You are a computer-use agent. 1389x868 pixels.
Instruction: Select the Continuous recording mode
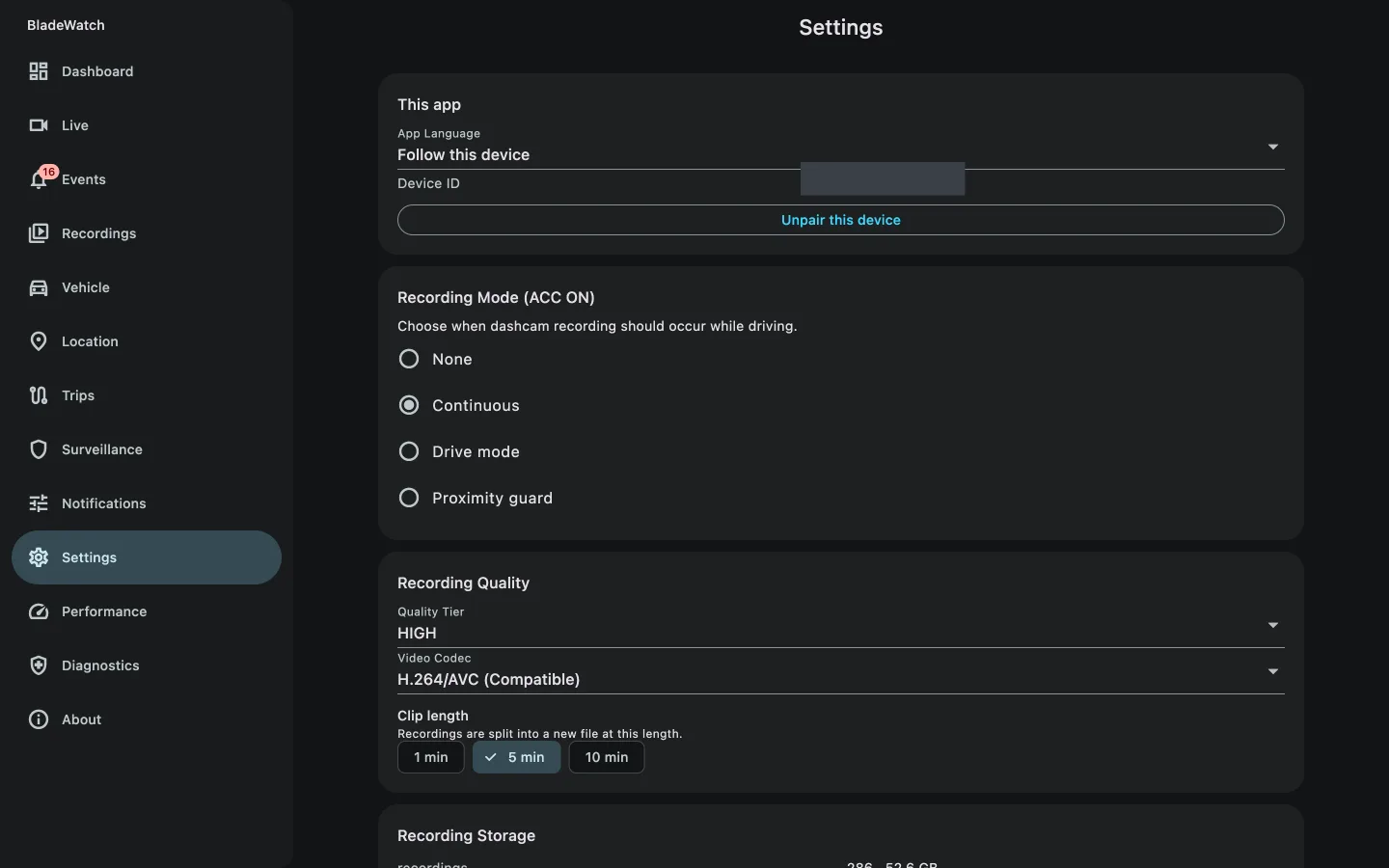tap(409, 405)
